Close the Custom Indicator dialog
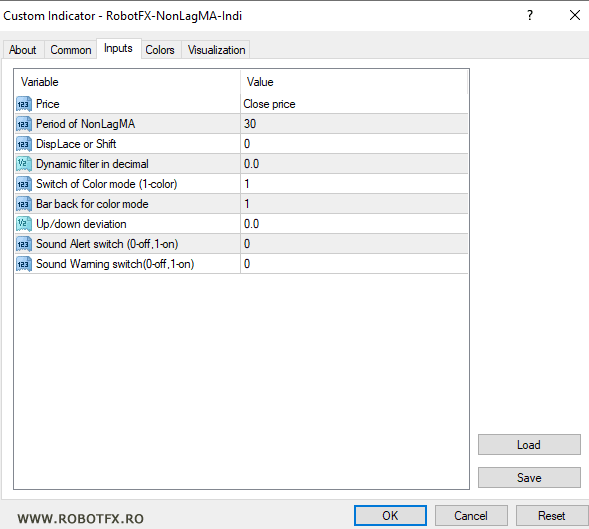The height and width of the screenshot is (529, 589). (575, 15)
